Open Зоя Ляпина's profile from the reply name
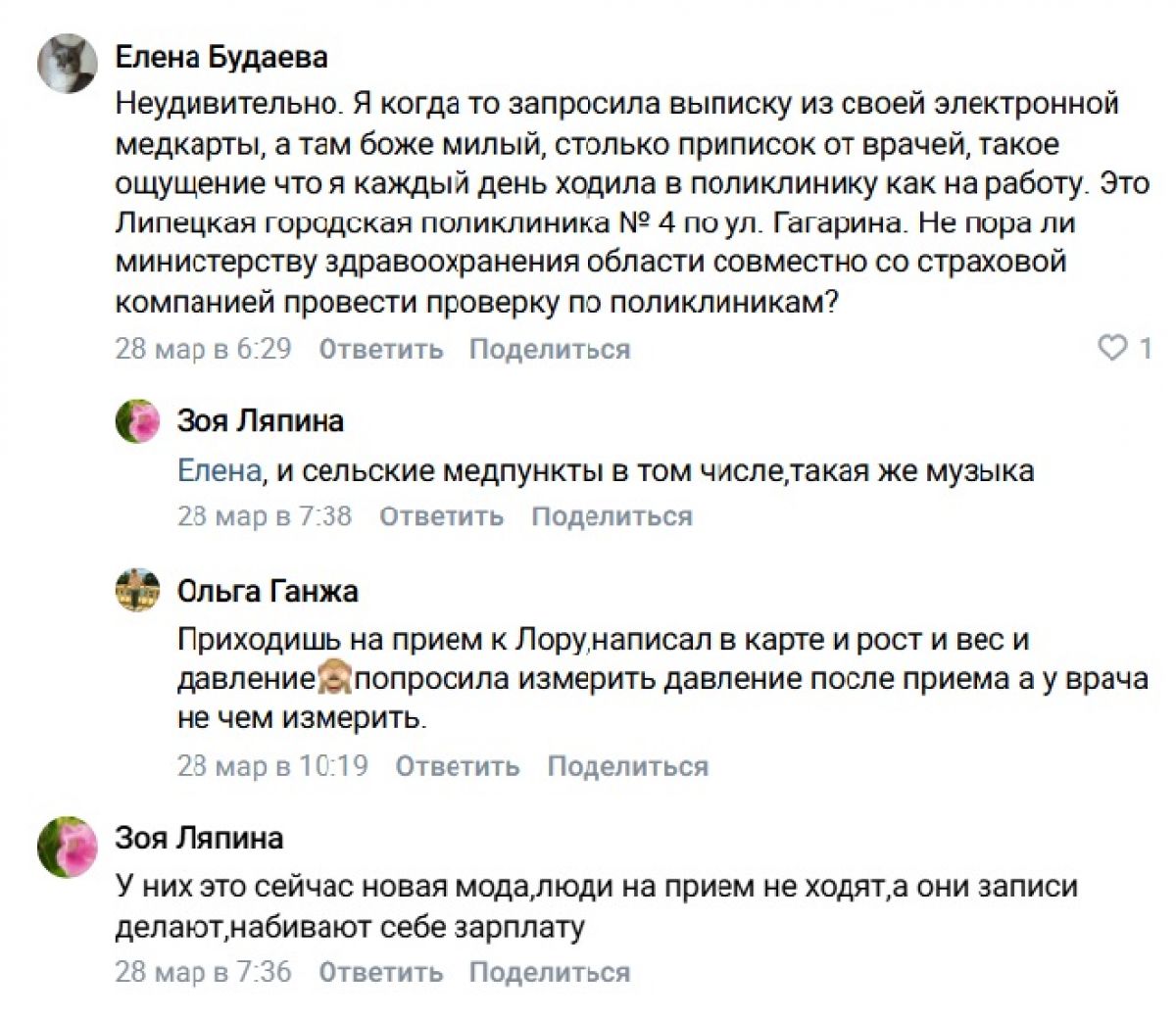The height and width of the screenshot is (1019, 1176). [260, 421]
